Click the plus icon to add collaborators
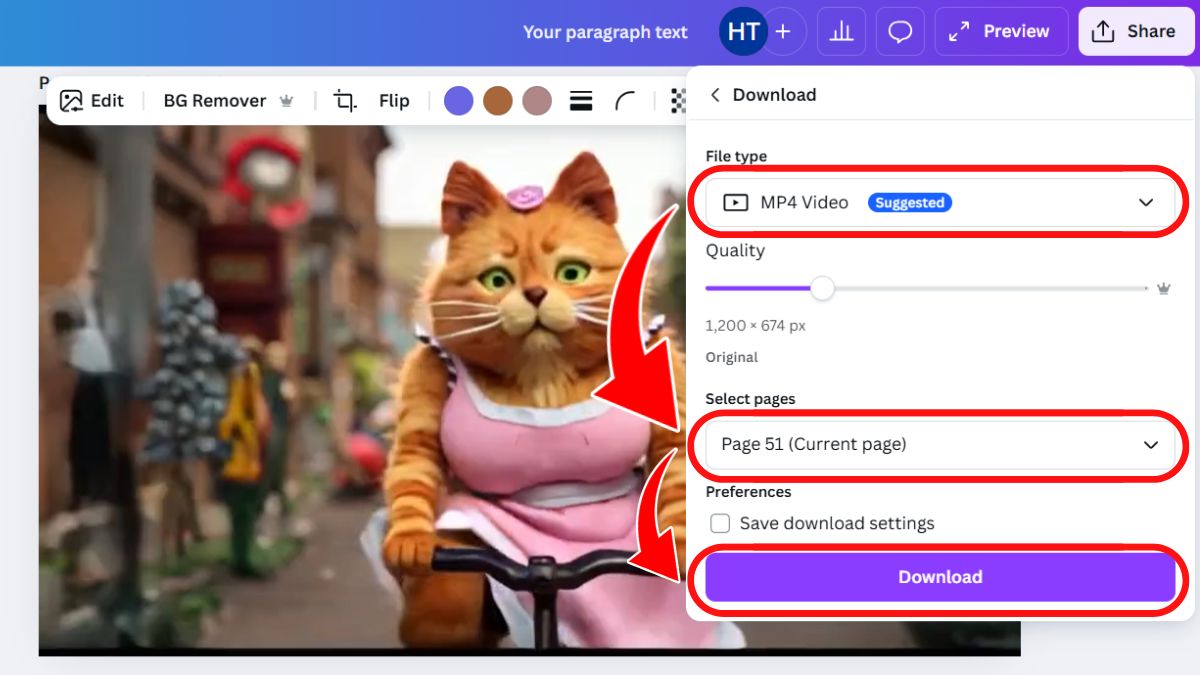This screenshot has height=675, width=1200. 783,32
